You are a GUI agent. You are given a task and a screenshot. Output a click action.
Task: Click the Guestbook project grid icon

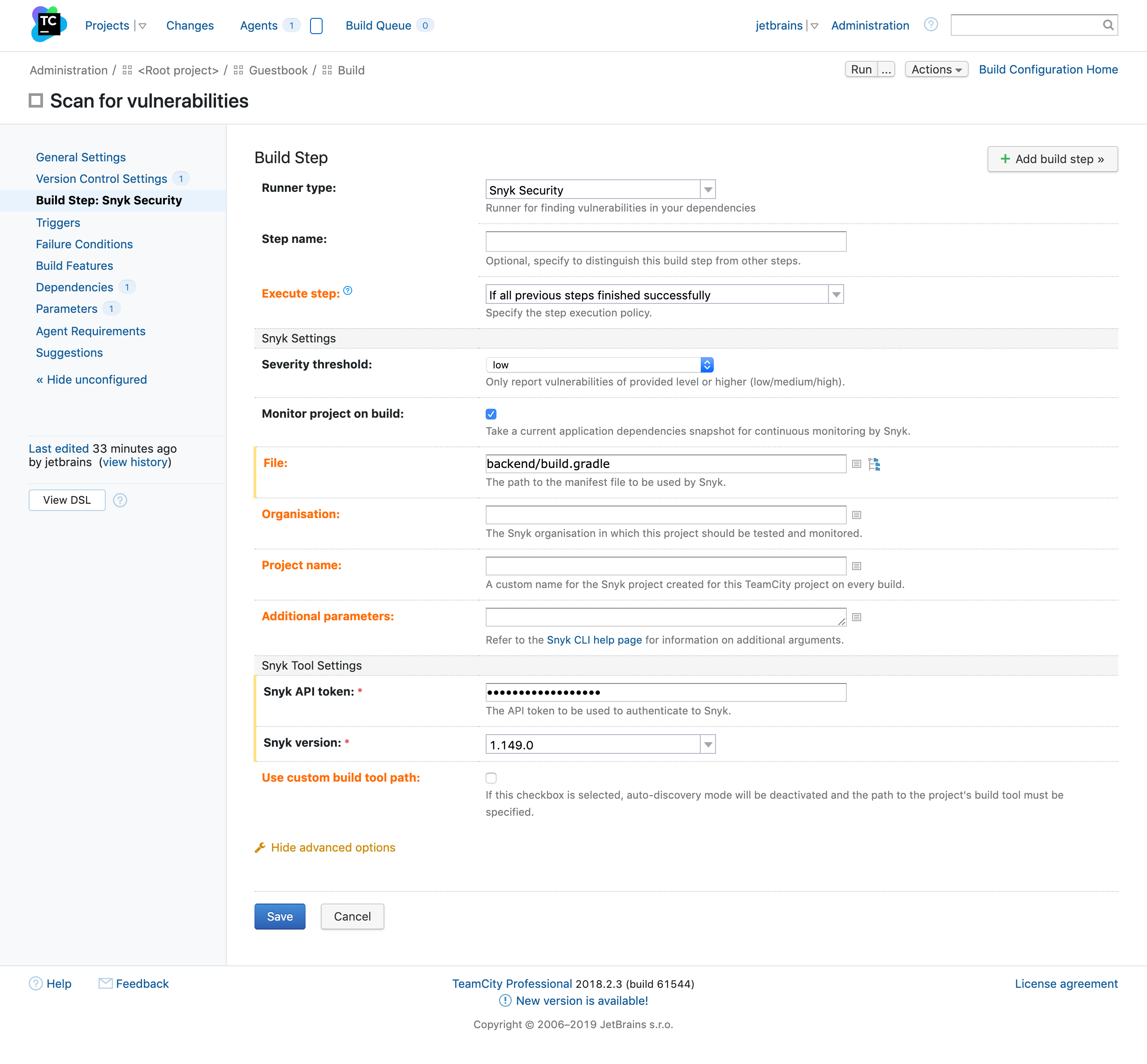coord(238,70)
